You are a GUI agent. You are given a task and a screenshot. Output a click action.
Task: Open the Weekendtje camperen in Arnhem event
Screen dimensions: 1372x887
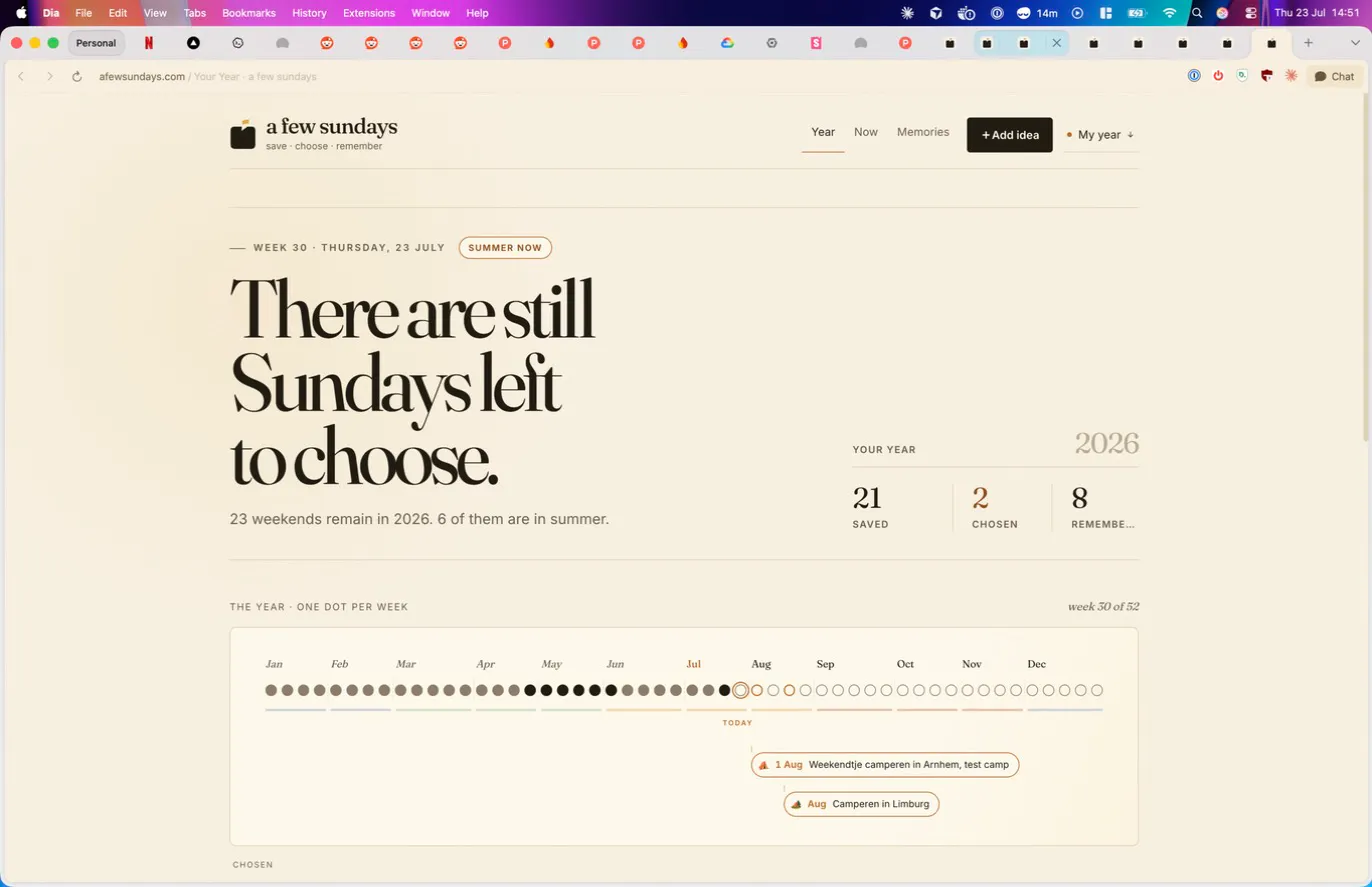coord(885,765)
